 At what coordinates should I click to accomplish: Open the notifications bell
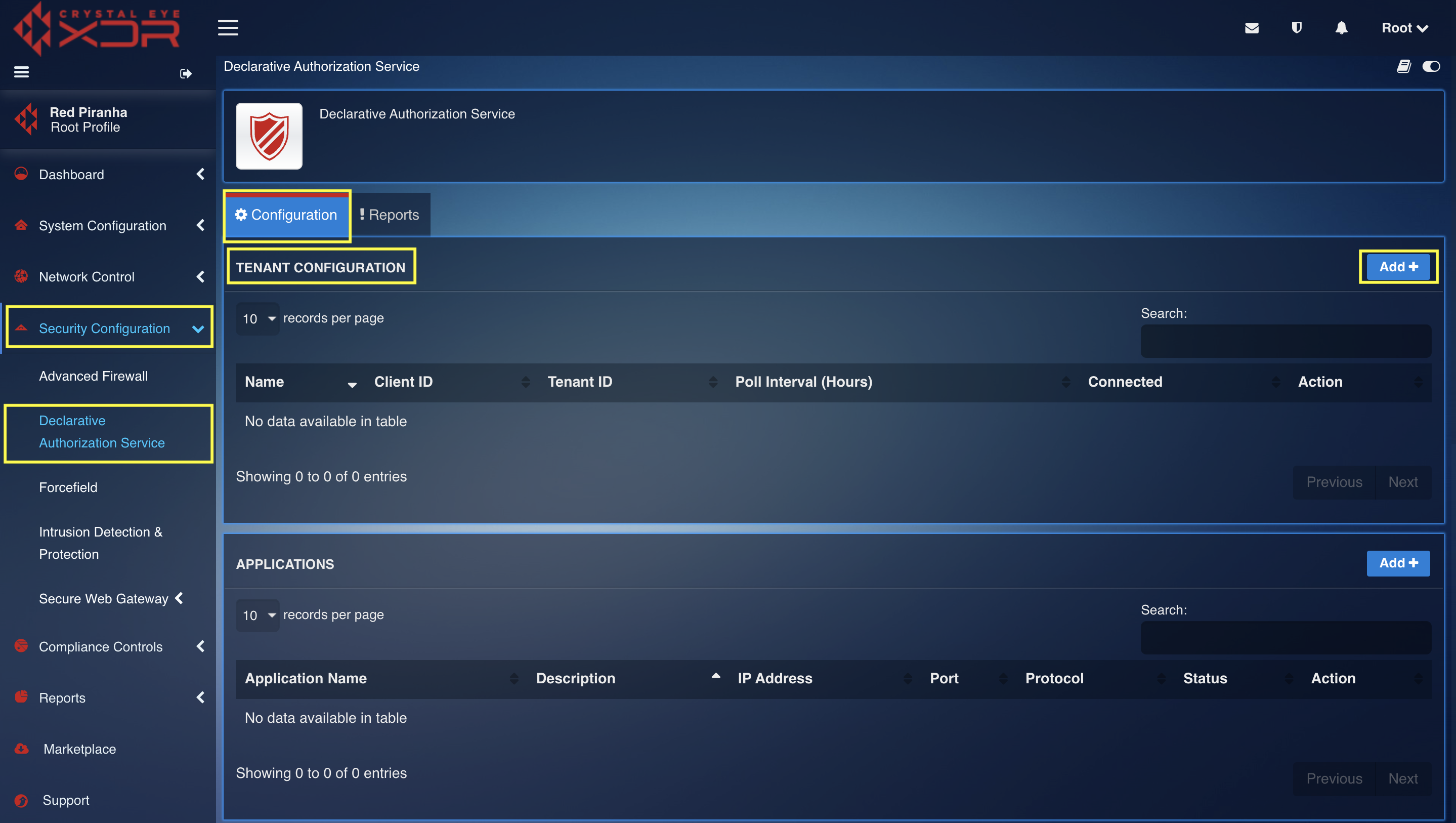tap(1341, 28)
